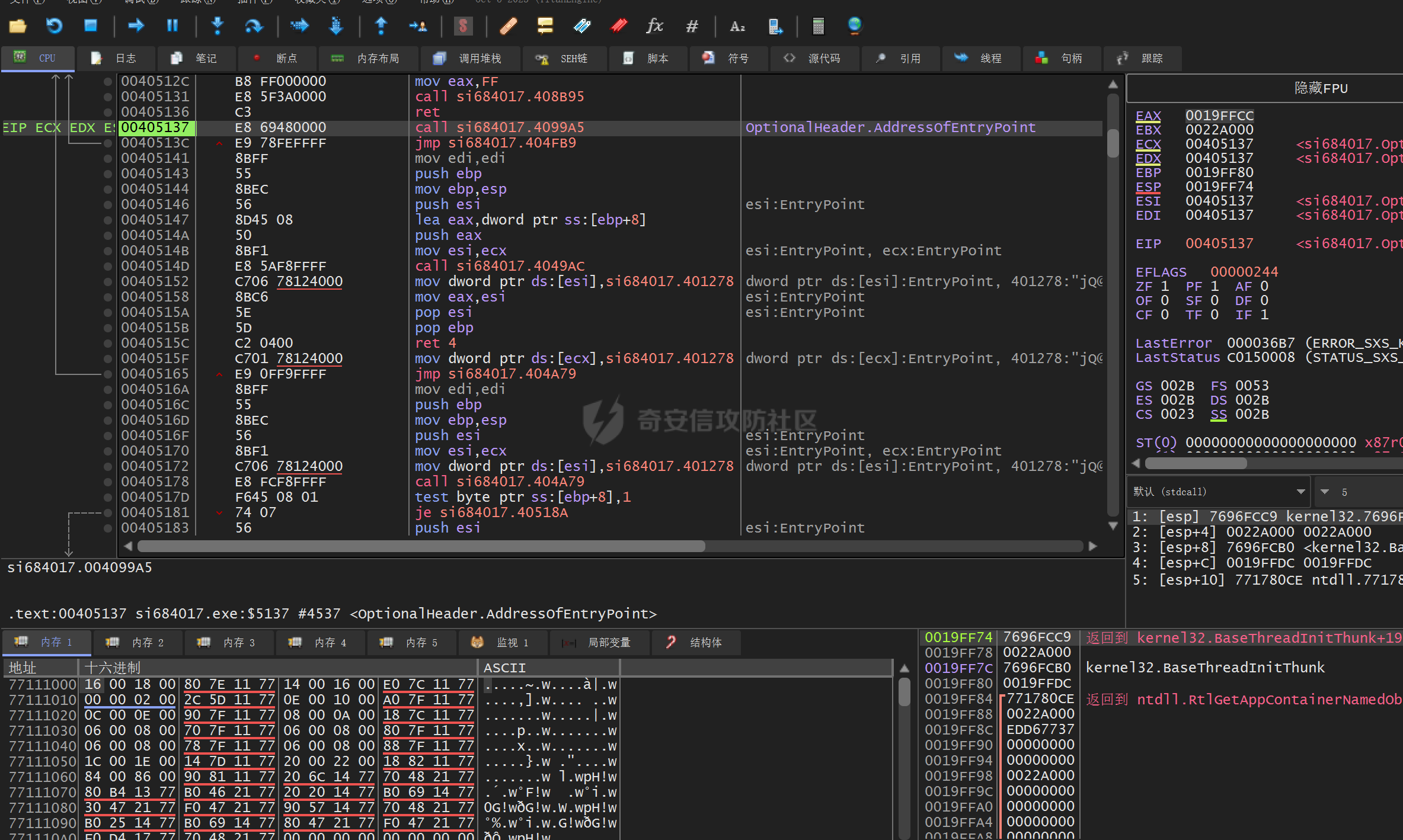The image size is (1403, 840).
Task: Click disassembly scrollbar down arrow
Action: tap(1113, 526)
